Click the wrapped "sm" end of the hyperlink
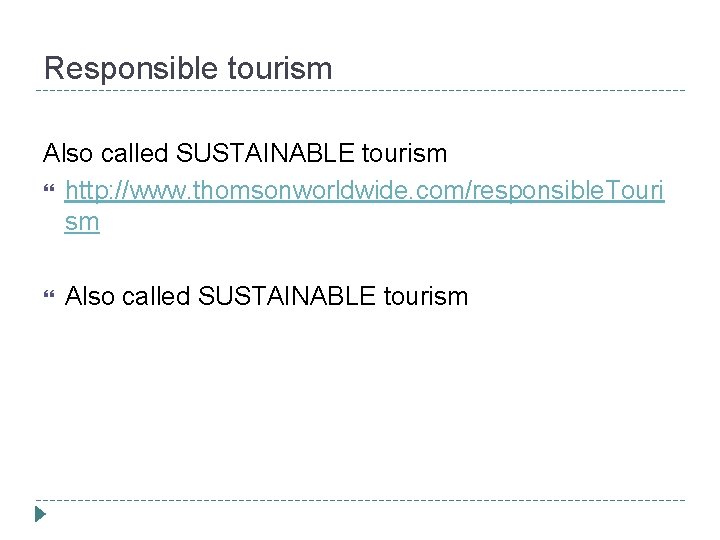Screen dimensions: 720x540 (x=82, y=222)
